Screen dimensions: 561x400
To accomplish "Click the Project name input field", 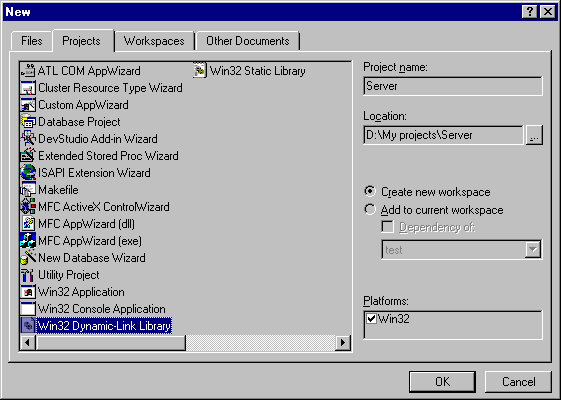I will point(453,86).
